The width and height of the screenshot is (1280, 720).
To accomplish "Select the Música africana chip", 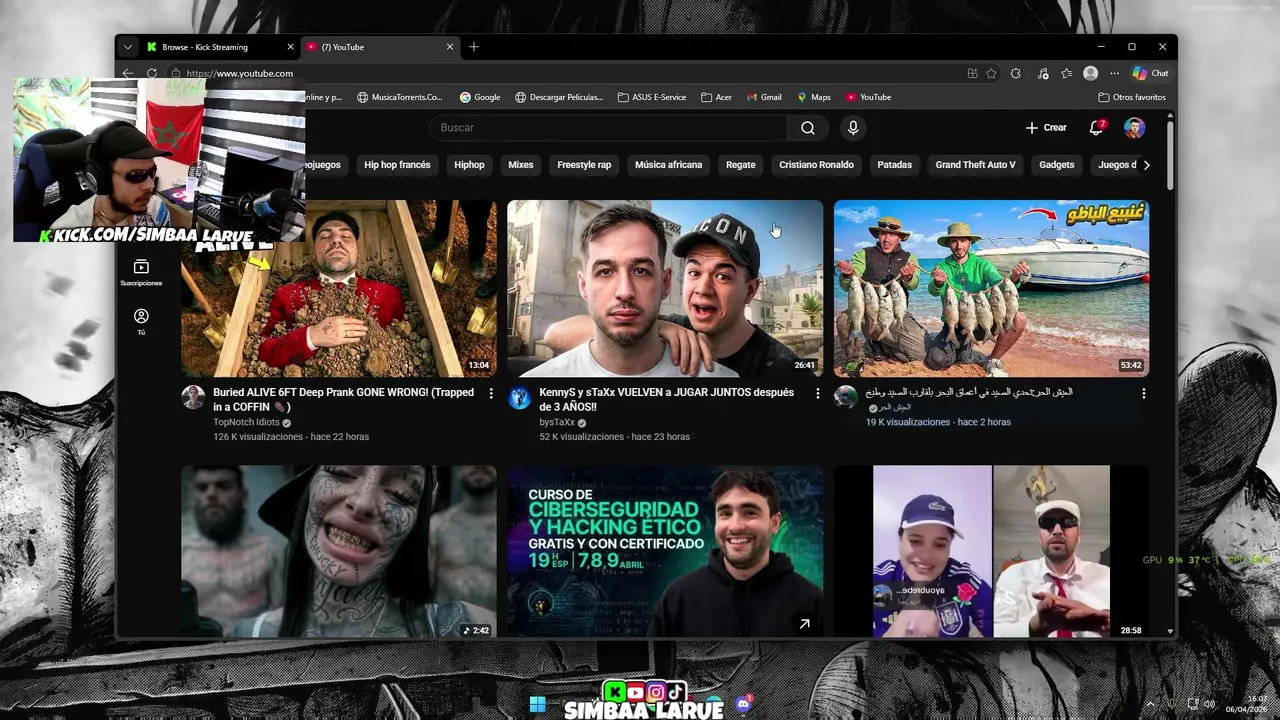I will [x=669, y=165].
